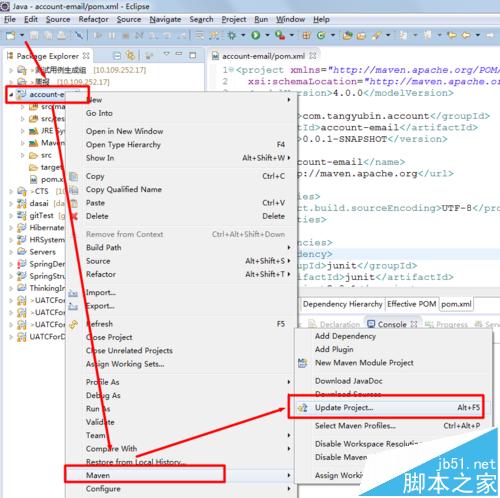Viewport: 500px width, 498px height.
Task: Collapse the account-email project node
Action: (x=11, y=95)
